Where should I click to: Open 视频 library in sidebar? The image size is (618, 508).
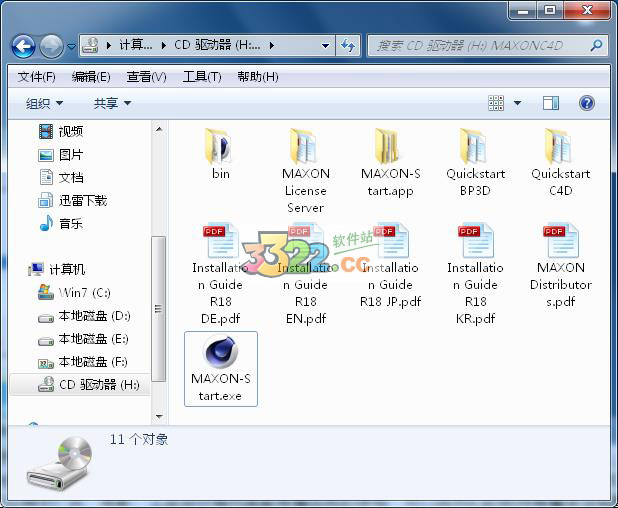(61, 131)
